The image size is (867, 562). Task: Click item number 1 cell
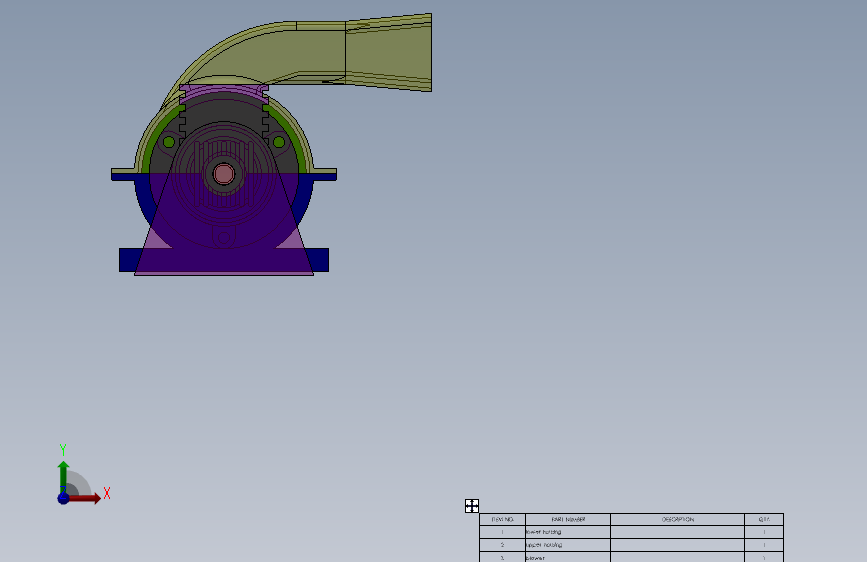tap(503, 532)
